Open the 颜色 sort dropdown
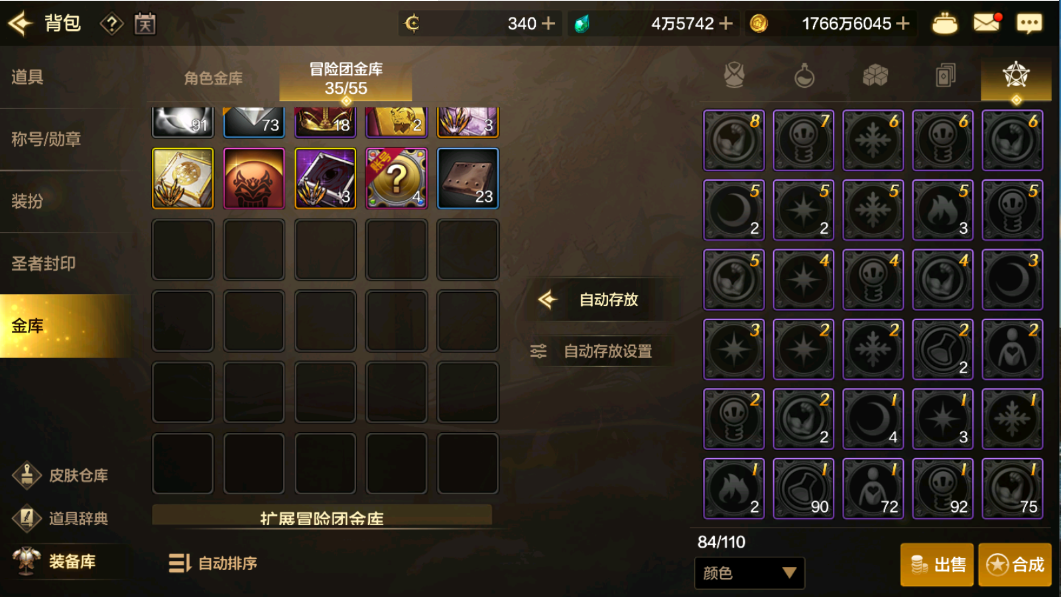The width and height of the screenshot is (1061, 597). [750, 573]
